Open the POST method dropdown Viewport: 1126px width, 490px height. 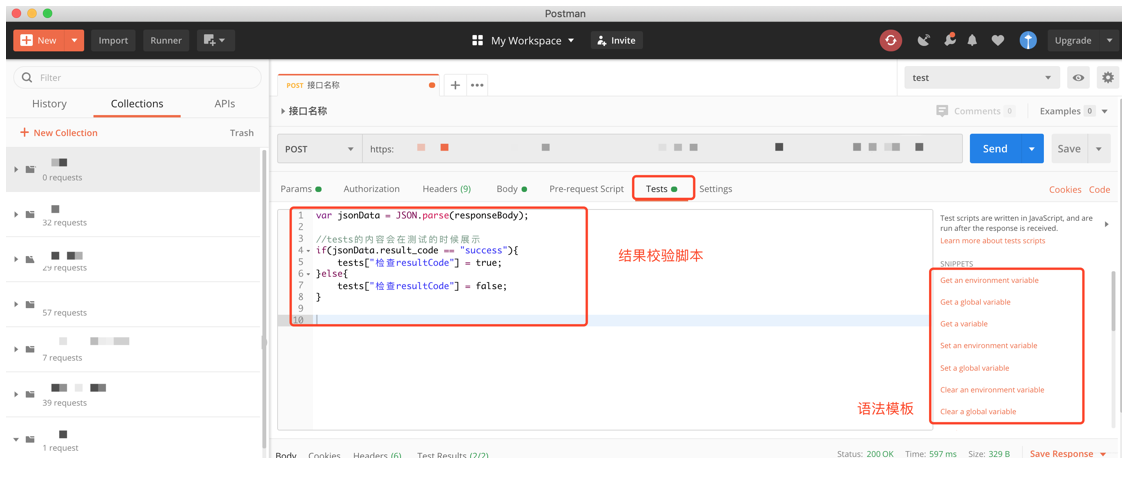click(319, 149)
